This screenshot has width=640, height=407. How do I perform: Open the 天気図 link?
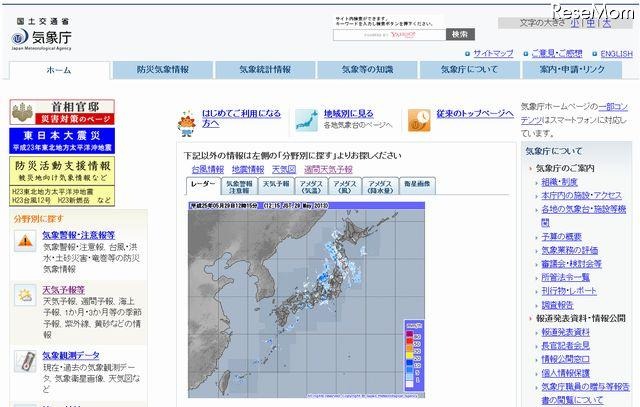tap(284, 169)
